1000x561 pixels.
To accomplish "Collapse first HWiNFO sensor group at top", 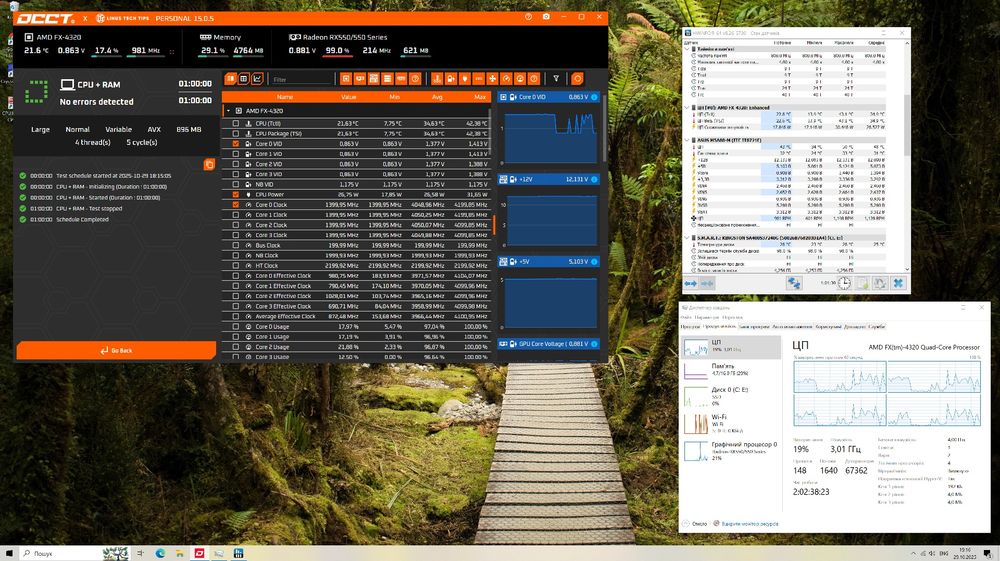I will [x=688, y=48].
